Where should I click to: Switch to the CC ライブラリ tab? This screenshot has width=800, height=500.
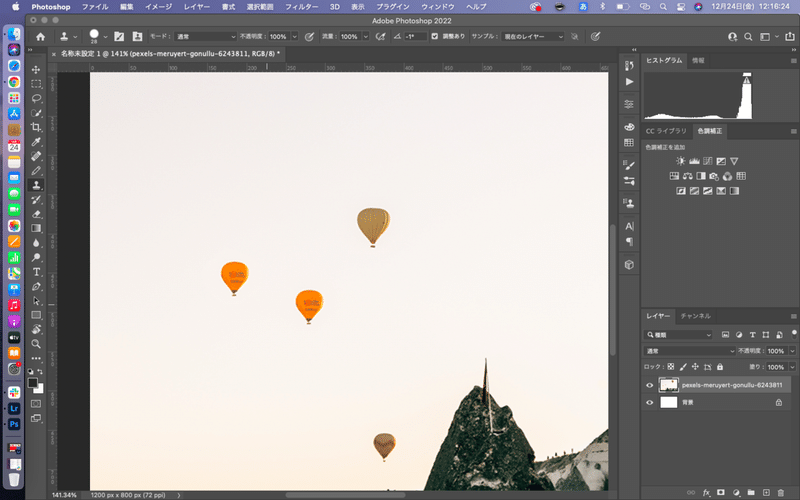(x=666, y=131)
